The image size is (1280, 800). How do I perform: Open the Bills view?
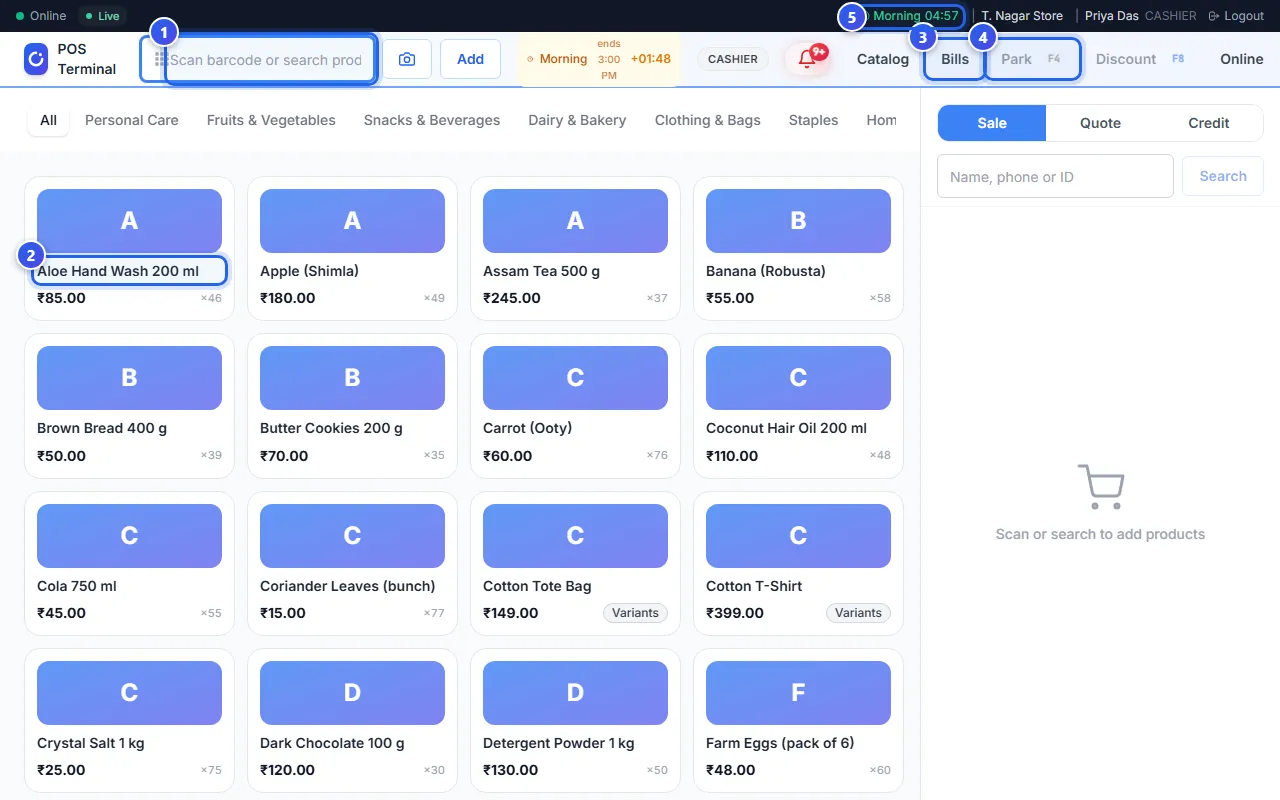(955, 59)
